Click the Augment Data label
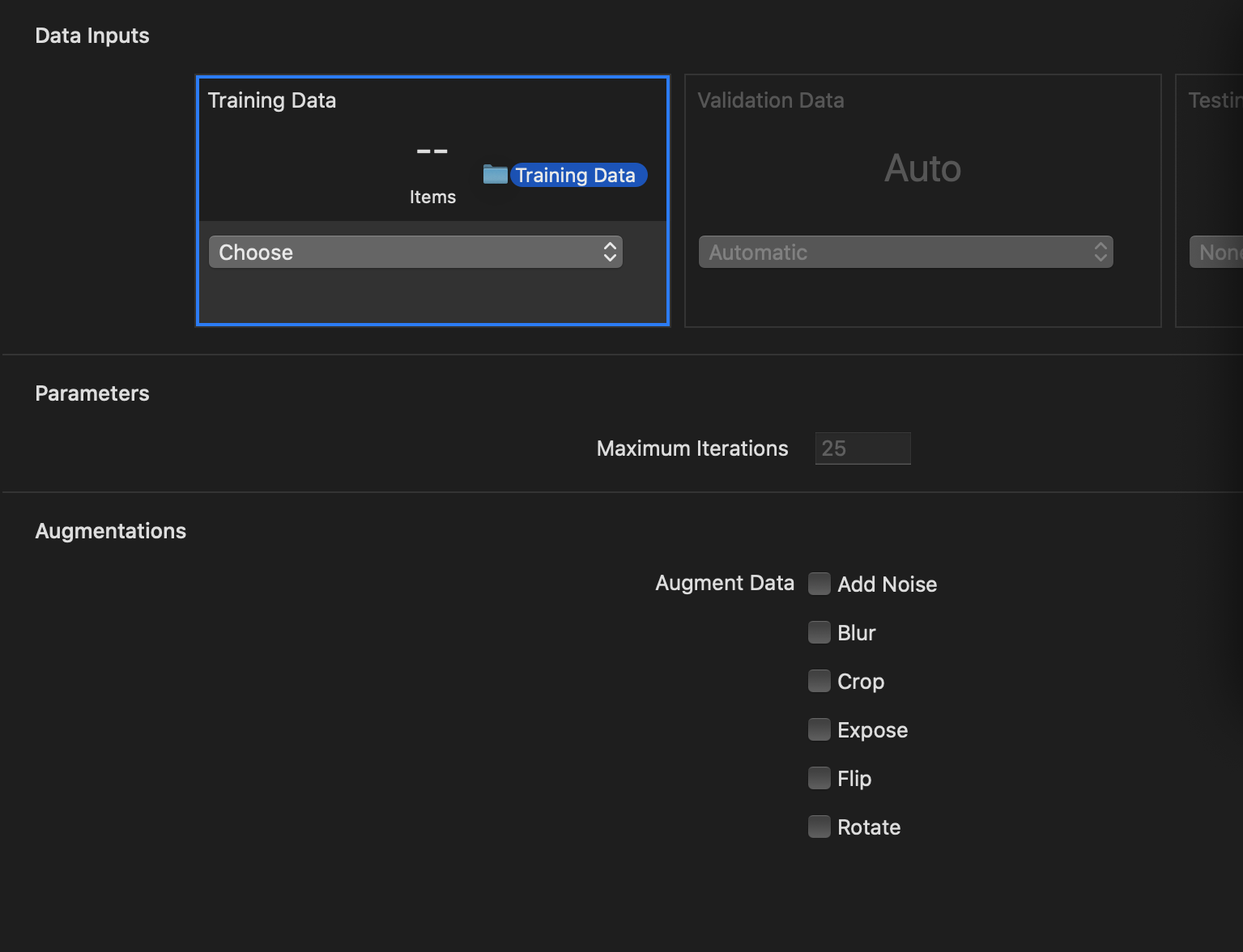Image resolution: width=1243 pixels, height=952 pixels. (725, 583)
